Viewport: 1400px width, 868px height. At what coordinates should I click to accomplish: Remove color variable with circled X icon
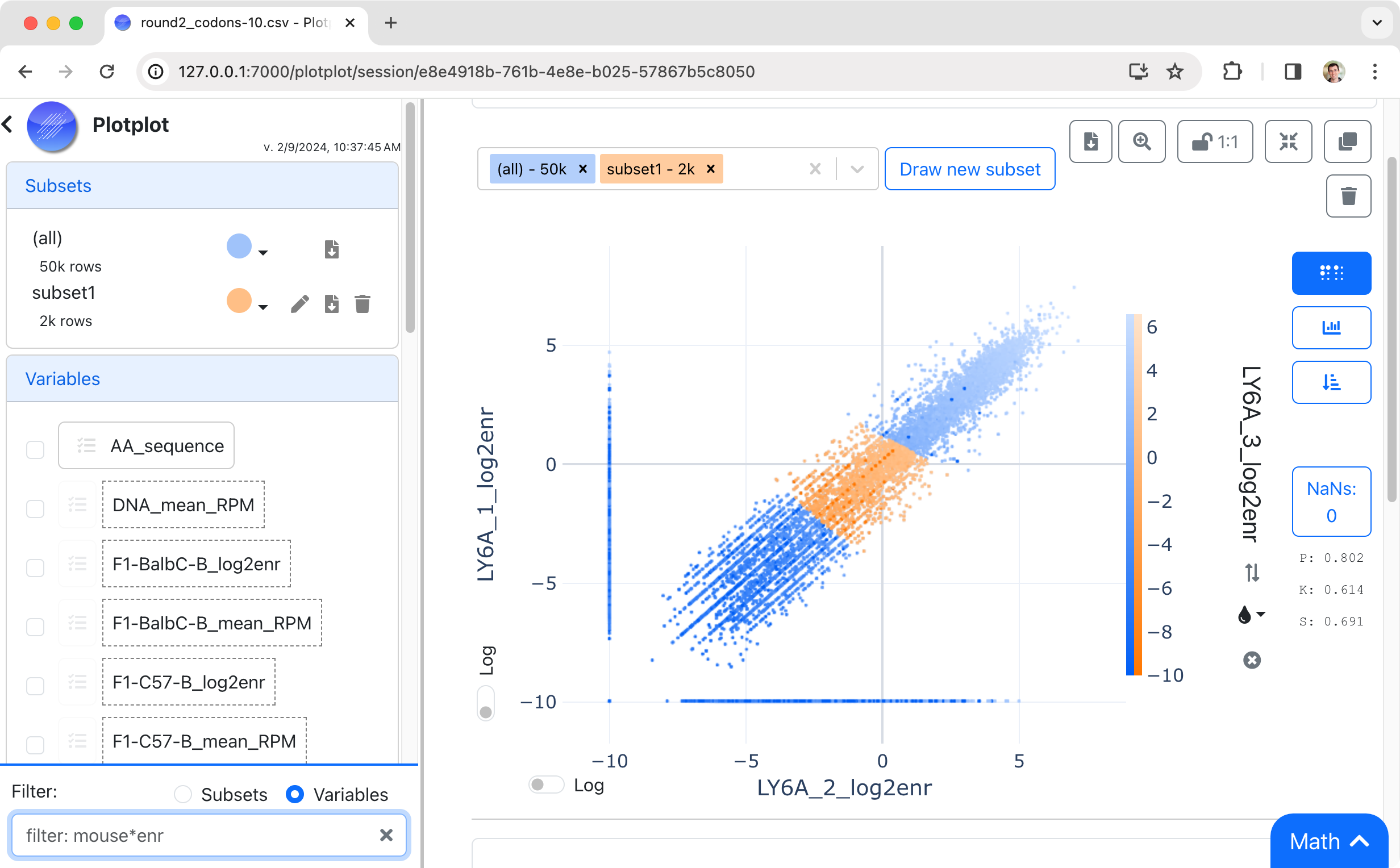pyautogui.click(x=1252, y=660)
